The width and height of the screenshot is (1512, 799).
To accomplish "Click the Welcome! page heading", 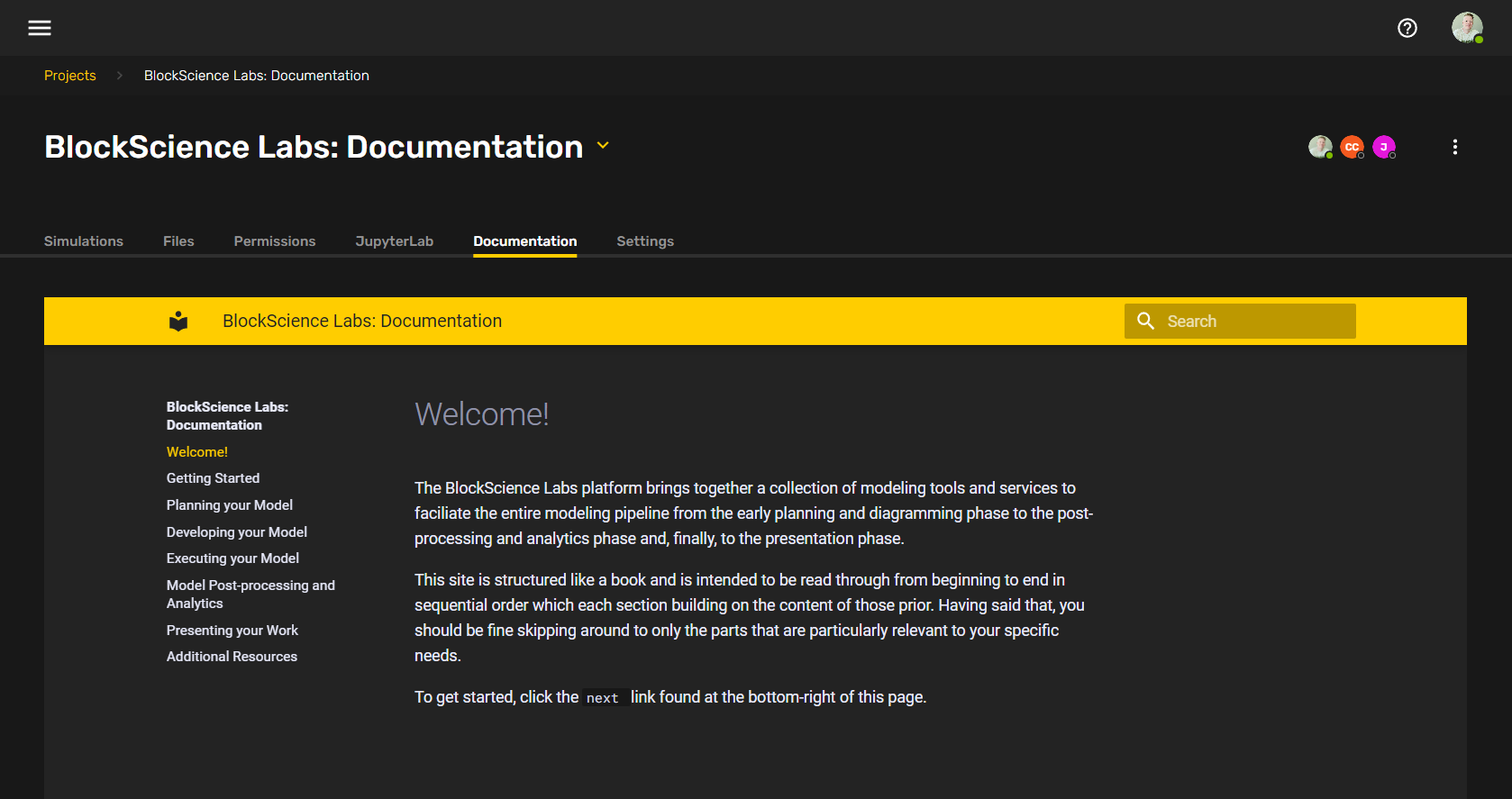I will [482, 414].
